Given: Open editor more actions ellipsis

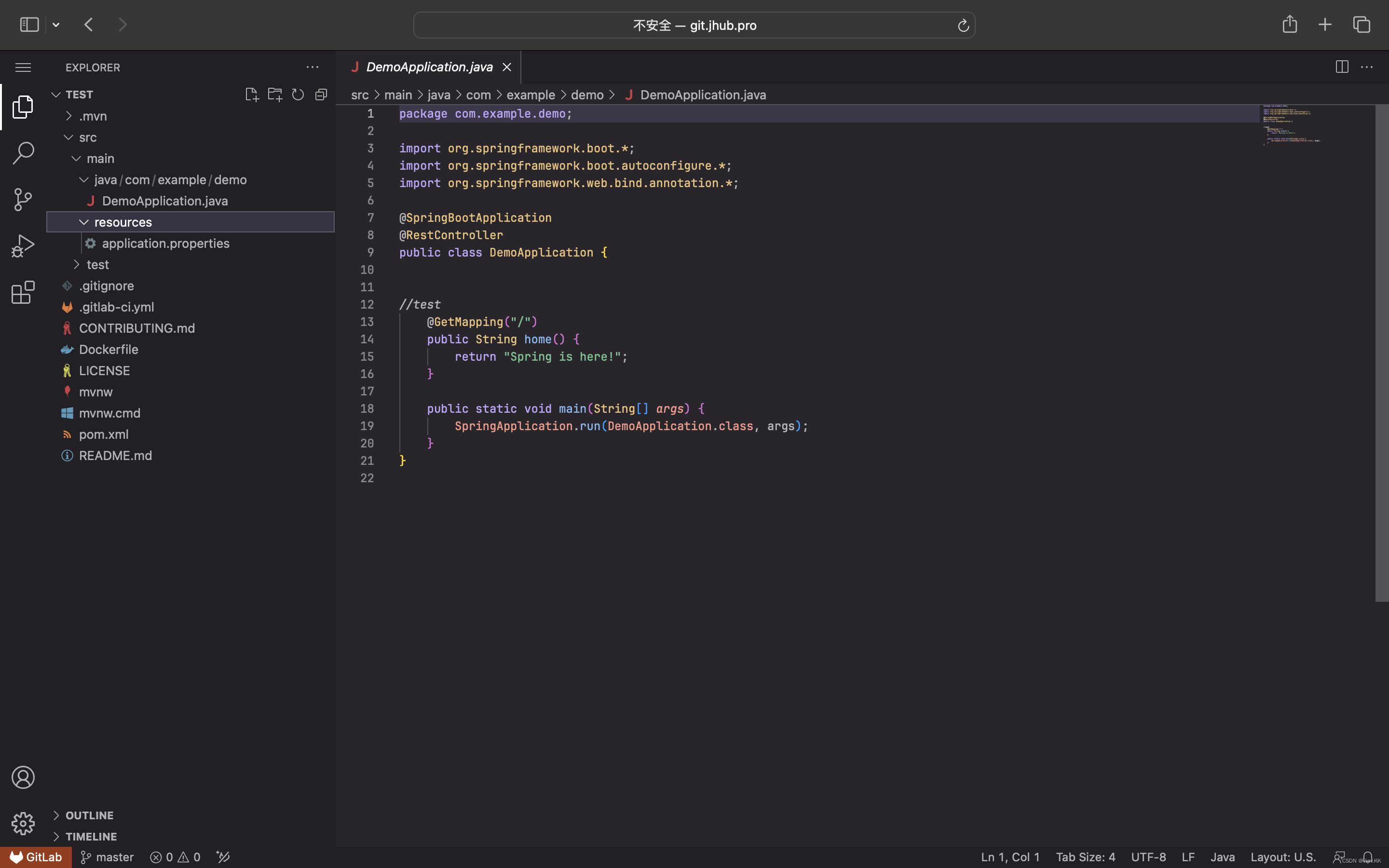Looking at the screenshot, I should [x=1367, y=67].
